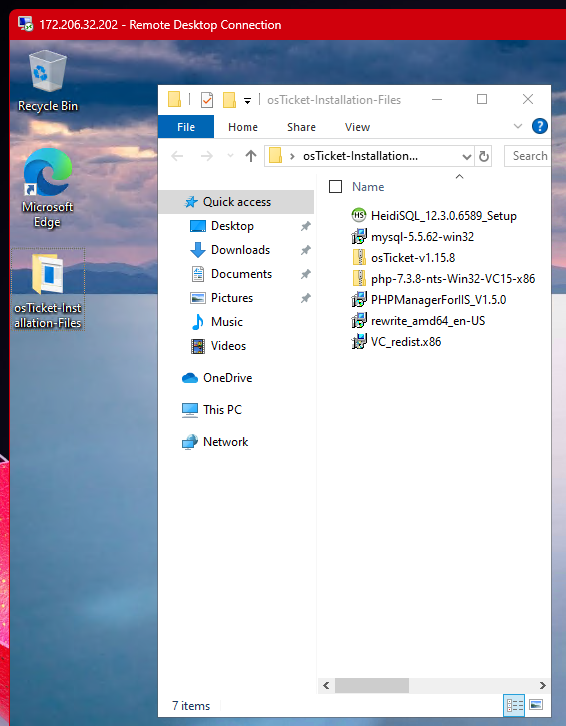Switch to Details view in status bar
This screenshot has height=726, width=566.
514,705
